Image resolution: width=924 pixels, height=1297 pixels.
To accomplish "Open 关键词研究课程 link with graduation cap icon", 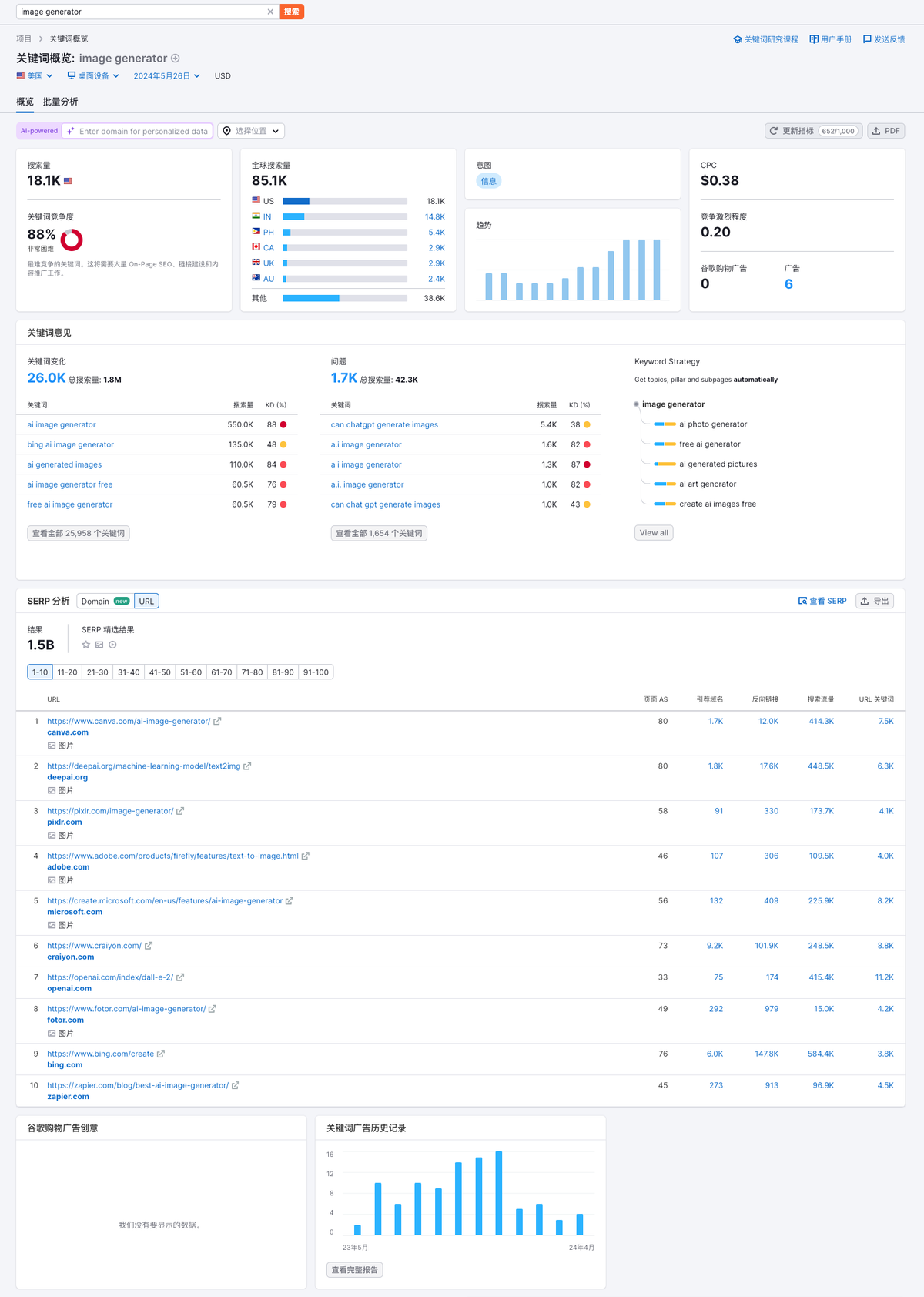I will [765, 39].
